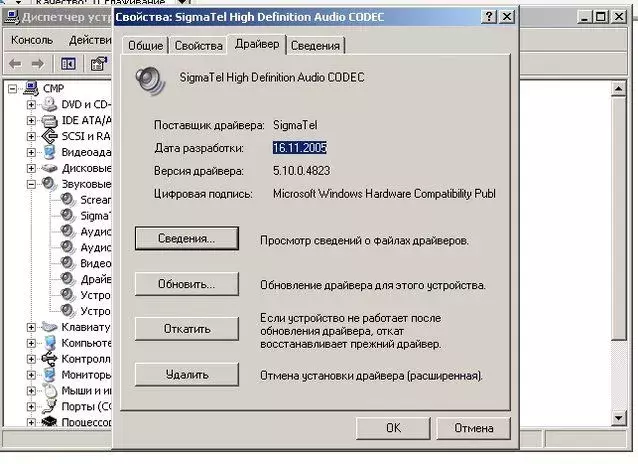The image size is (638, 464).
Task: Click the help question mark in dialog title
Action: click(489, 17)
